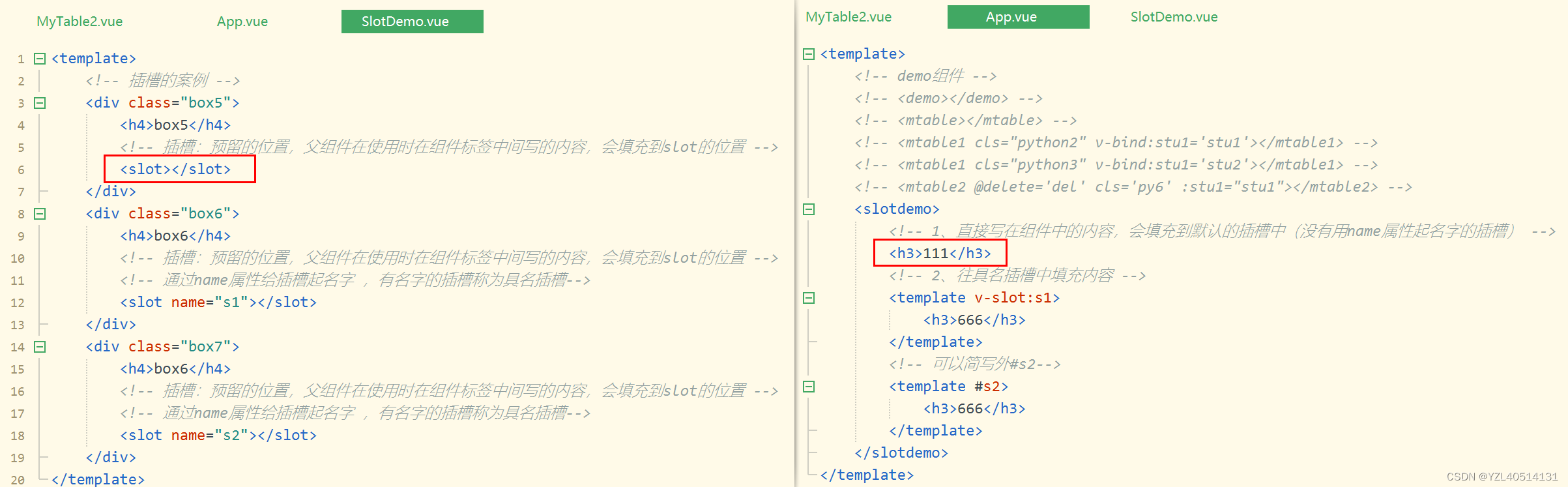Collapse the box5 div fold on line 3
The image size is (1568, 487).
[x=40, y=103]
